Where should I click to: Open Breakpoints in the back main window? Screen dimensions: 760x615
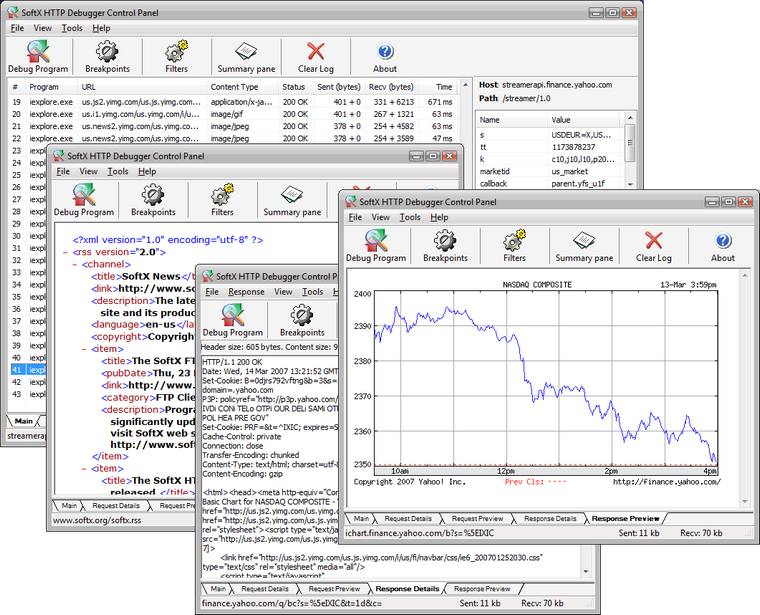(x=107, y=57)
